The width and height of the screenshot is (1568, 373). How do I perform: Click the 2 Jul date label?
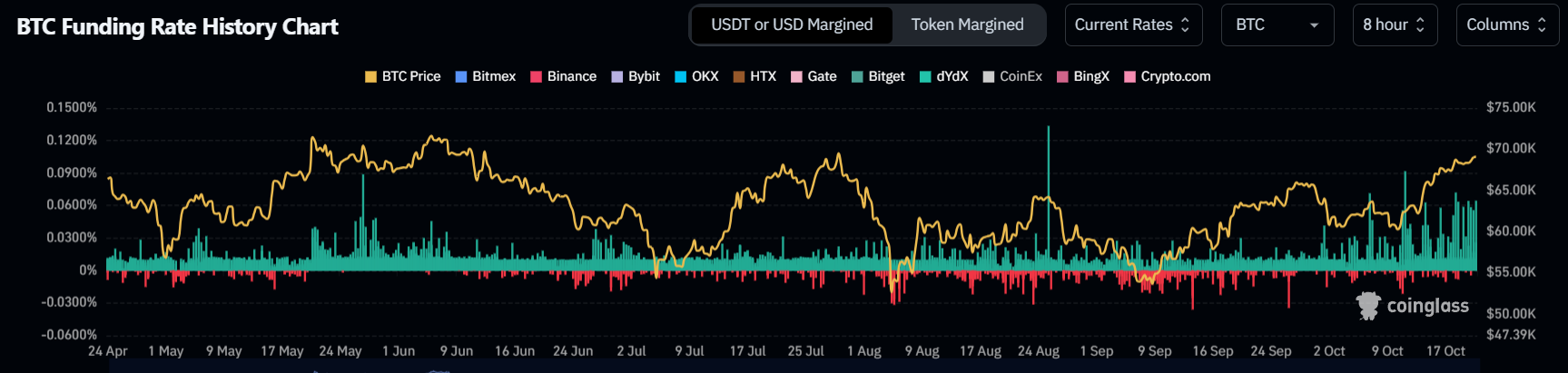[x=631, y=350]
